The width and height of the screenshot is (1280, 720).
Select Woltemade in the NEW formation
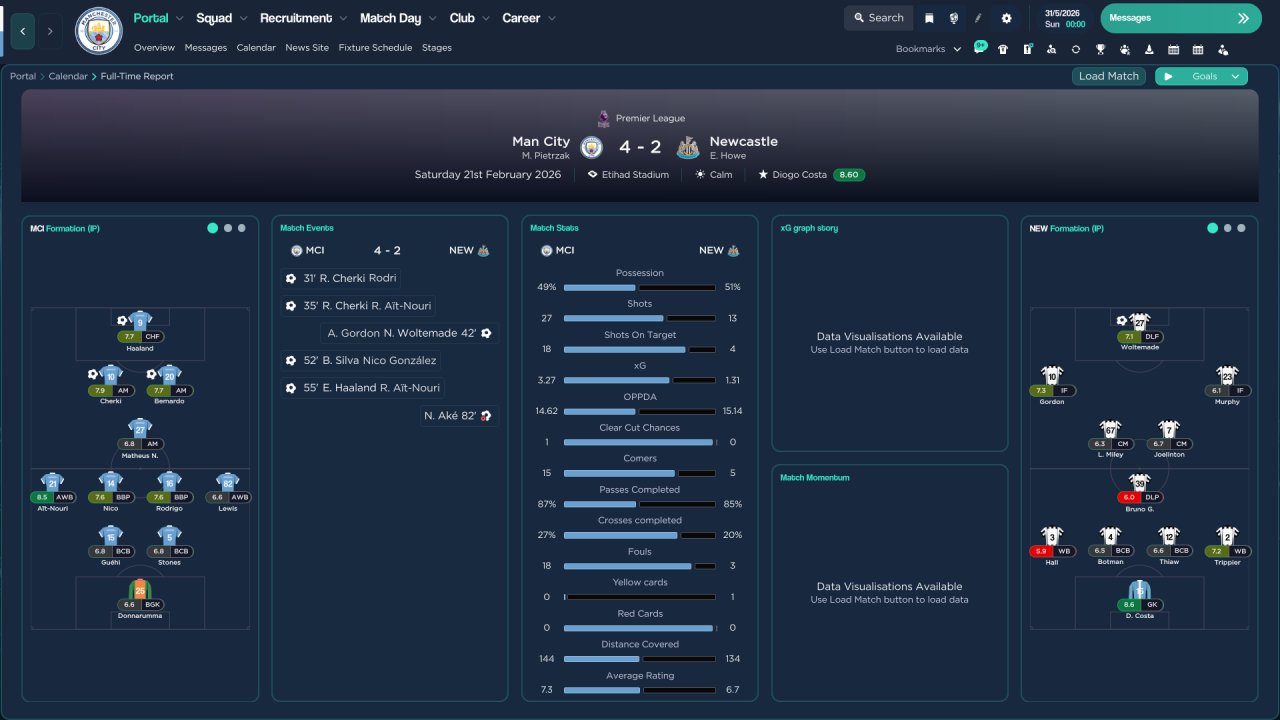1139,332
